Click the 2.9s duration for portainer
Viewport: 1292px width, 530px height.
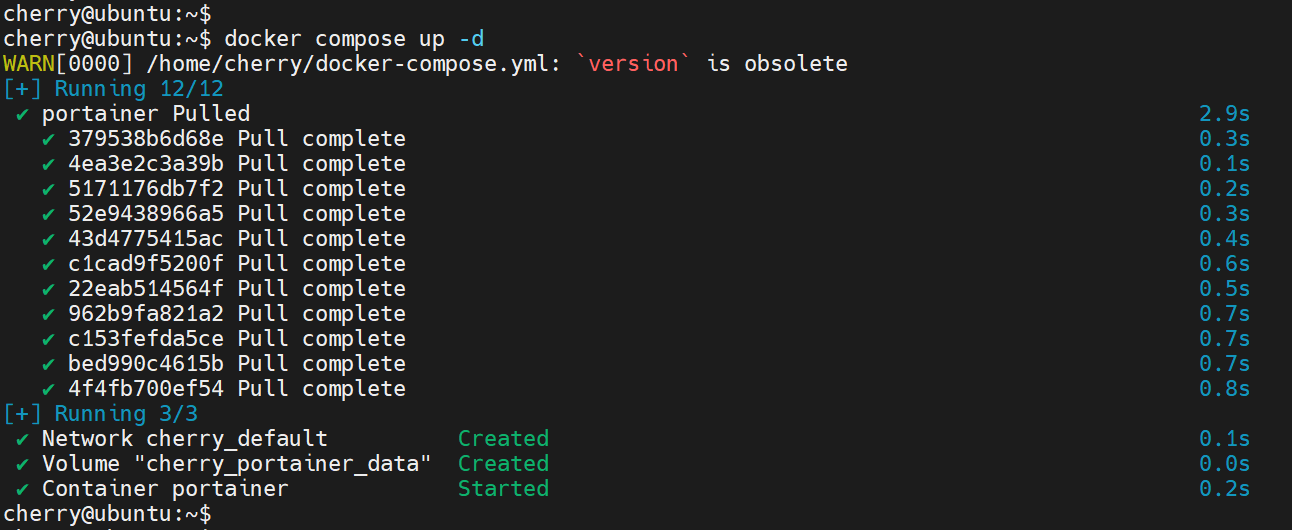point(1224,114)
